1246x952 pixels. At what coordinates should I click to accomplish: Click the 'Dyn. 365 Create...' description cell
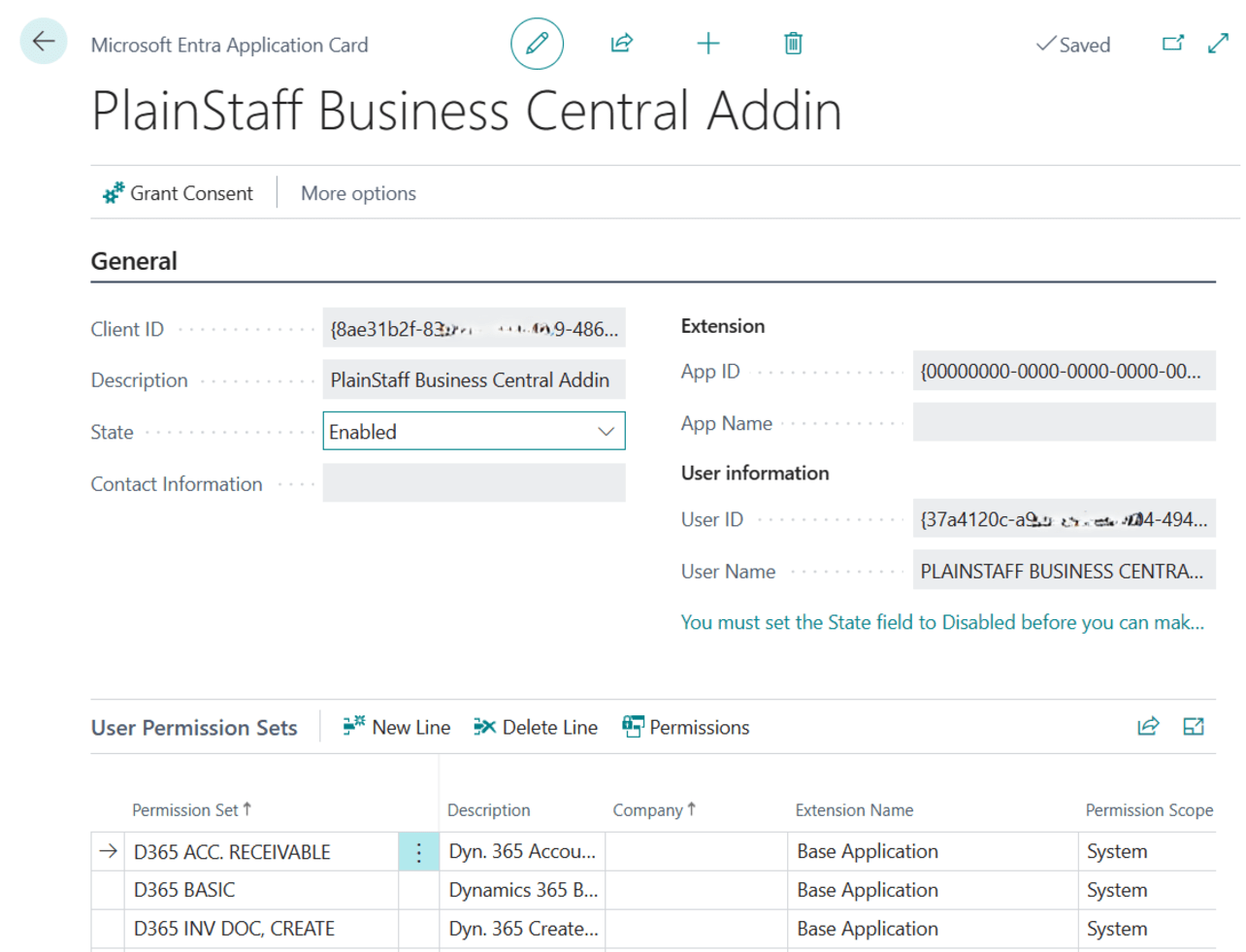(522, 929)
